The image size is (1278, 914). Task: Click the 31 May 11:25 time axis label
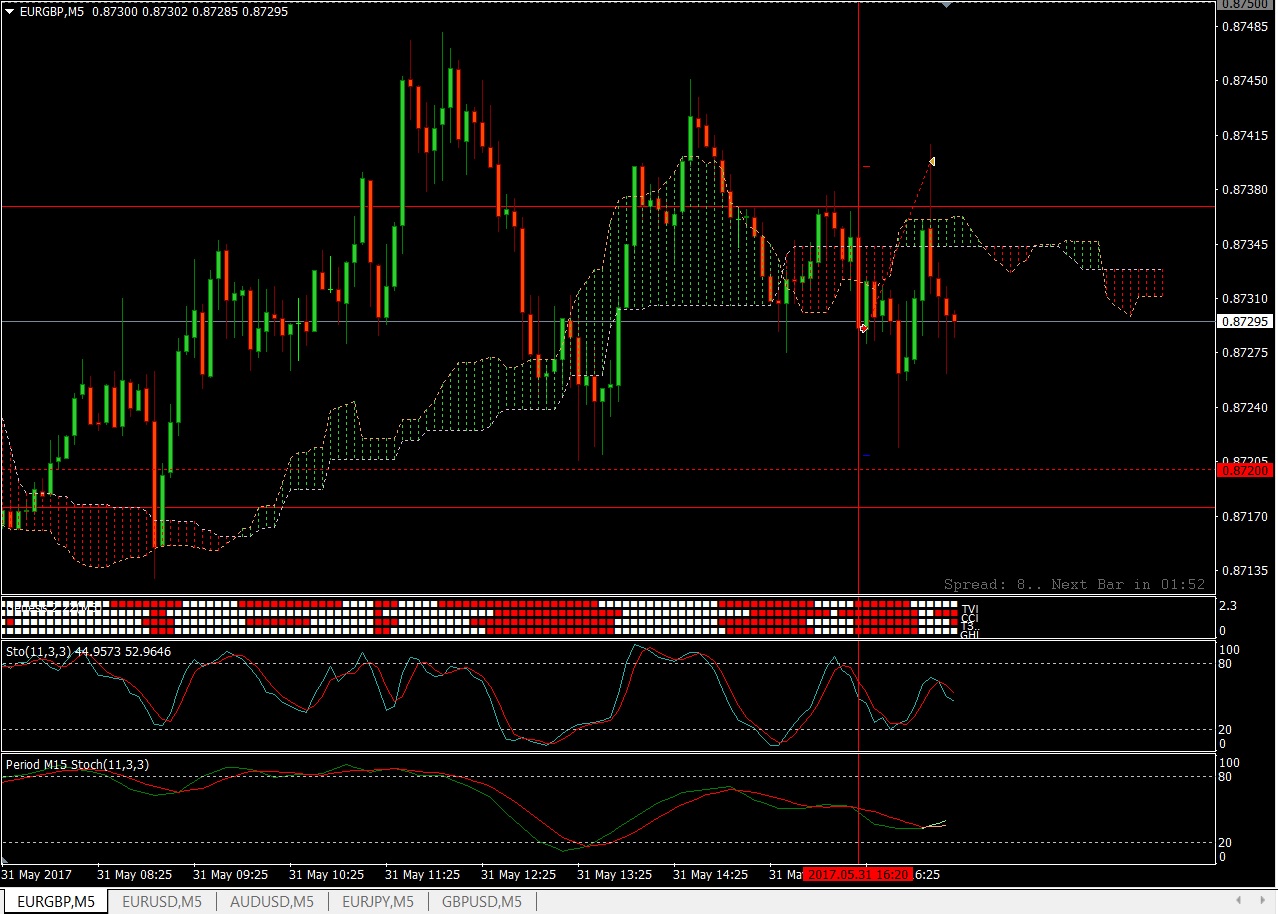pyautogui.click(x=422, y=874)
